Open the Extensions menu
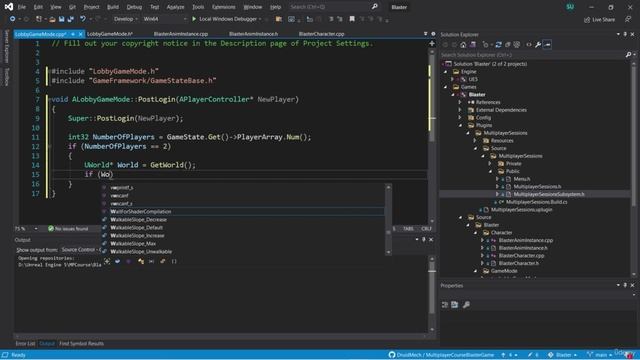The width and height of the screenshot is (640, 360). [223, 7]
